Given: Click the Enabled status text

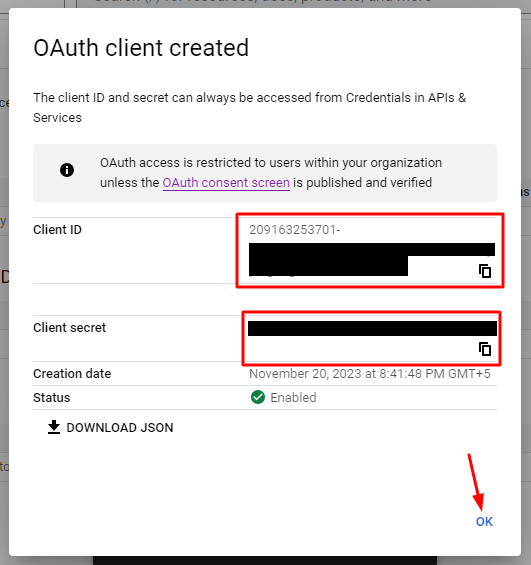Looking at the screenshot, I should 293,398.
